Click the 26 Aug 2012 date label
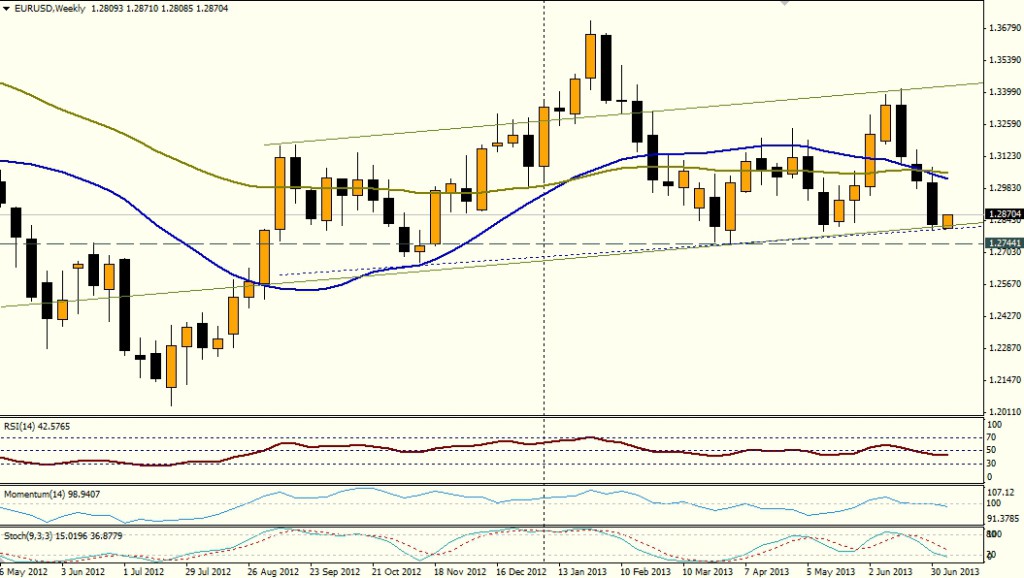 [270, 571]
